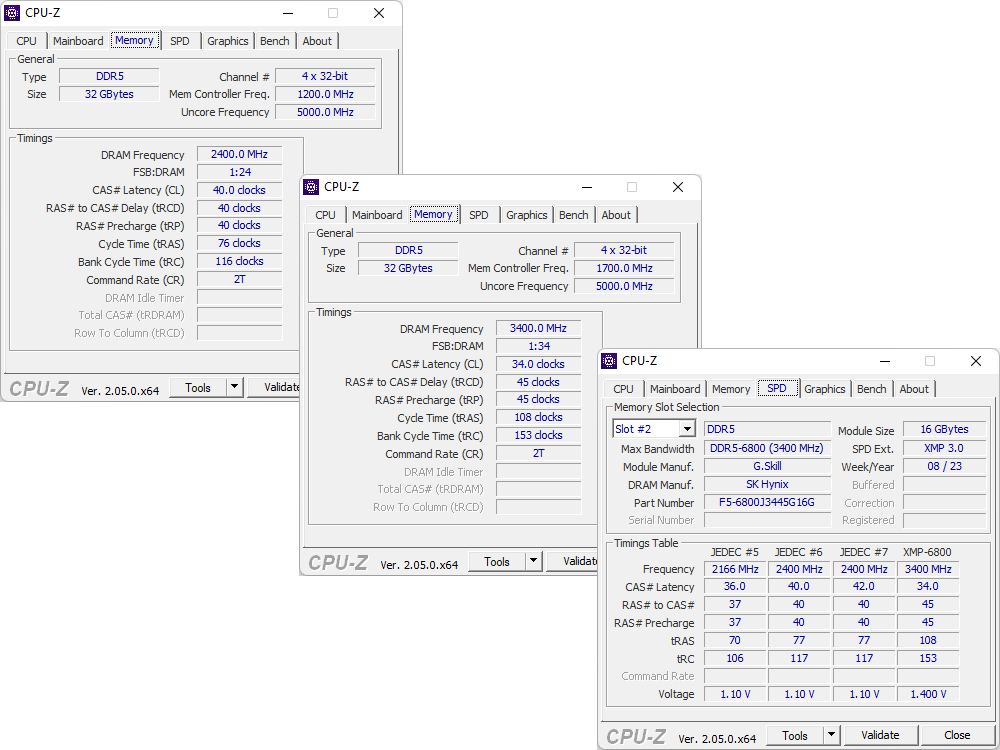Open the About tab in the SPD window
The height and width of the screenshot is (750, 1000).
coord(914,389)
